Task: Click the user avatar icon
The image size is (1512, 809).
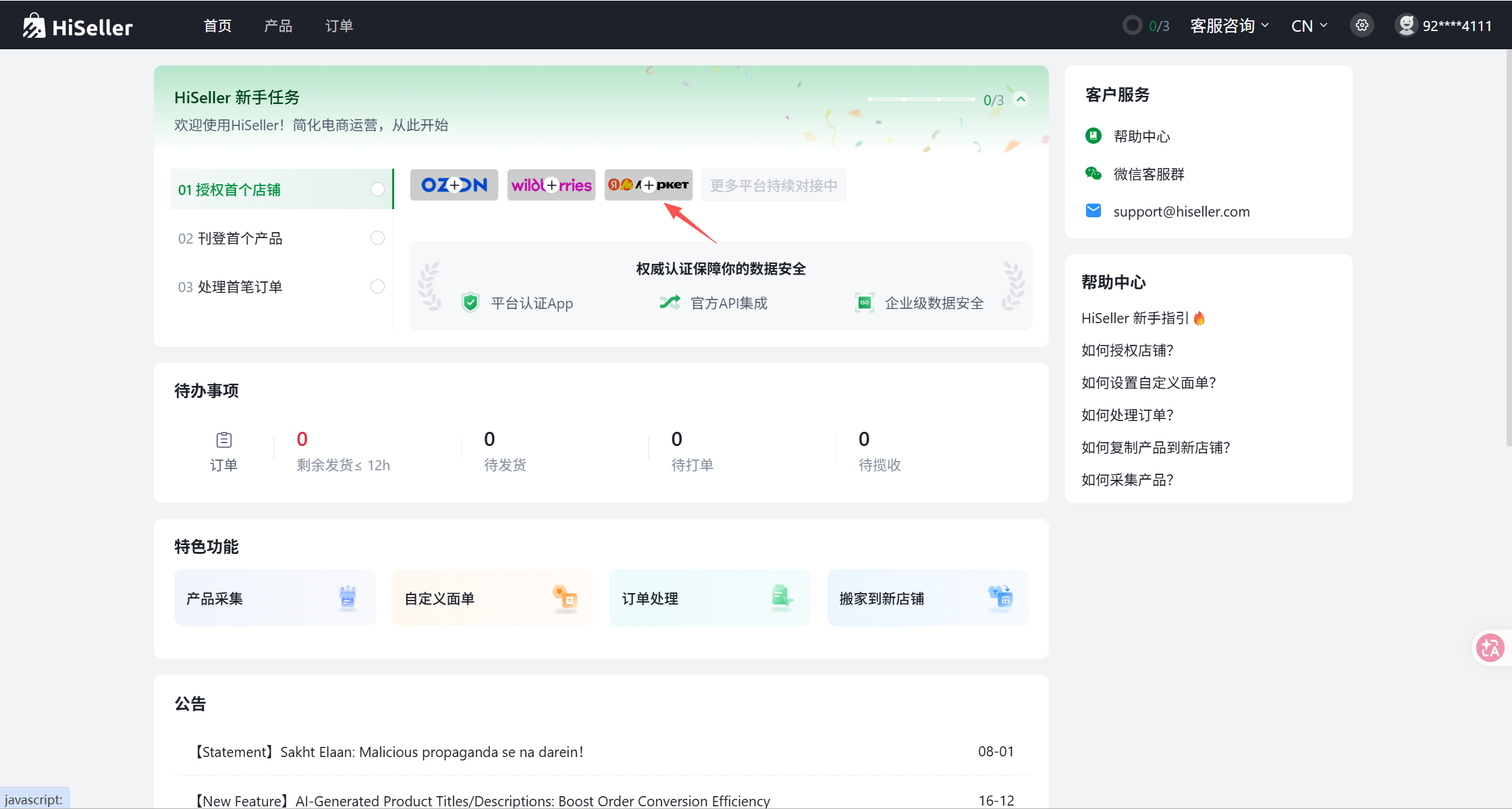Action: click(x=1406, y=26)
